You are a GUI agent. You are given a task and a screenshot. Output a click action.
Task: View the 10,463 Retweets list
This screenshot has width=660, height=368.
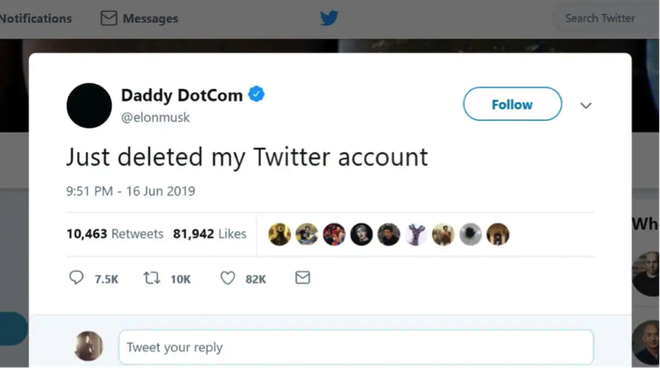click(x=115, y=234)
